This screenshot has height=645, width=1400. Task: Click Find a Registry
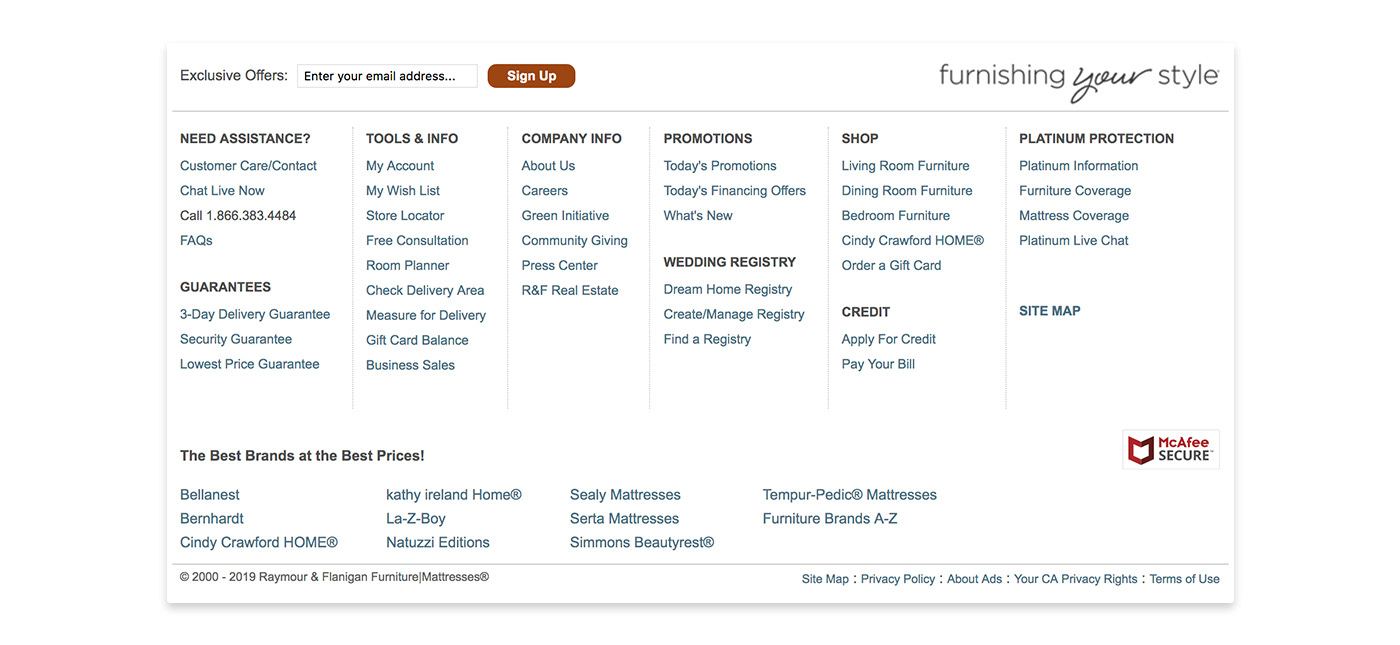[707, 340]
